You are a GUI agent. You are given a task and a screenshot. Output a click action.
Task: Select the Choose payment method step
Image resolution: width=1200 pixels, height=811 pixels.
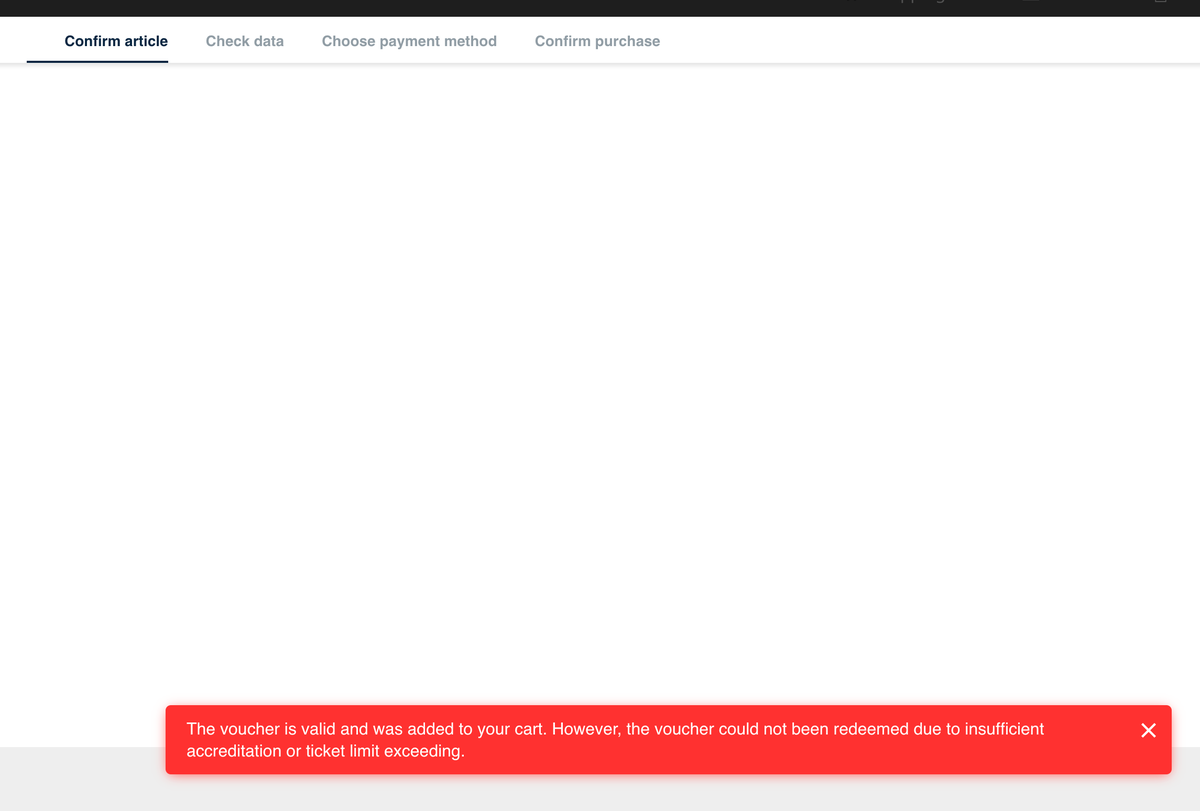(x=409, y=41)
